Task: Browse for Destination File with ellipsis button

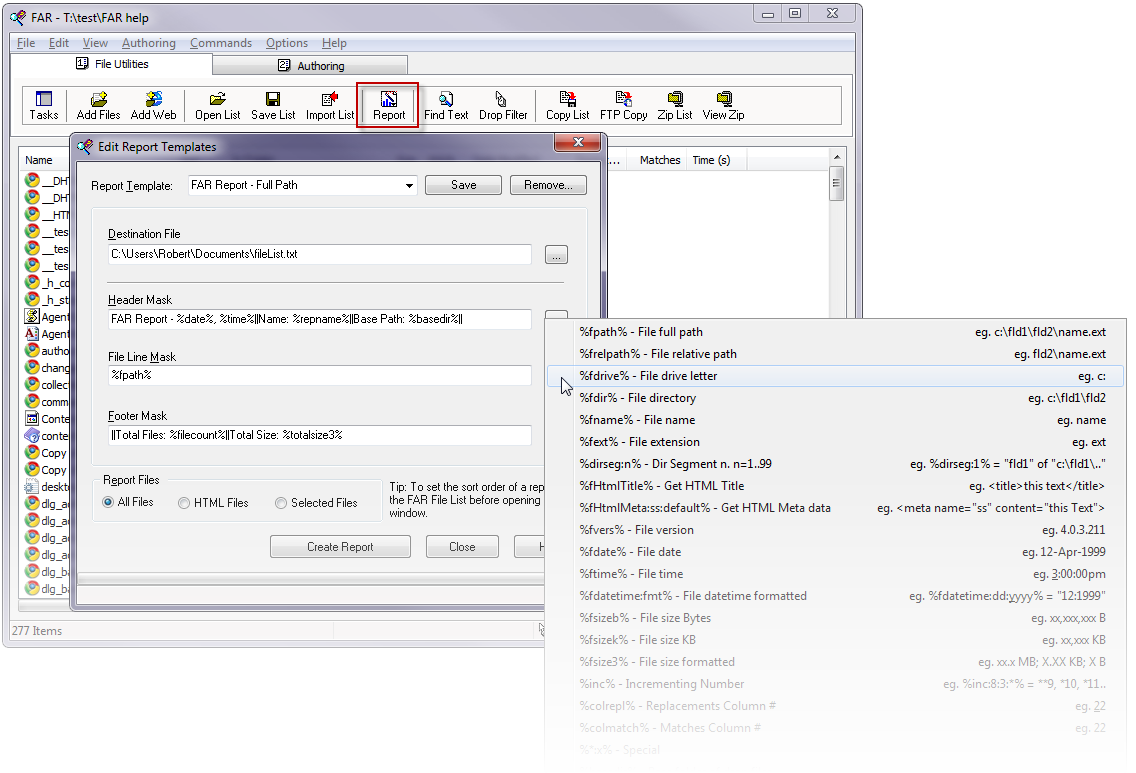Action: tap(557, 255)
